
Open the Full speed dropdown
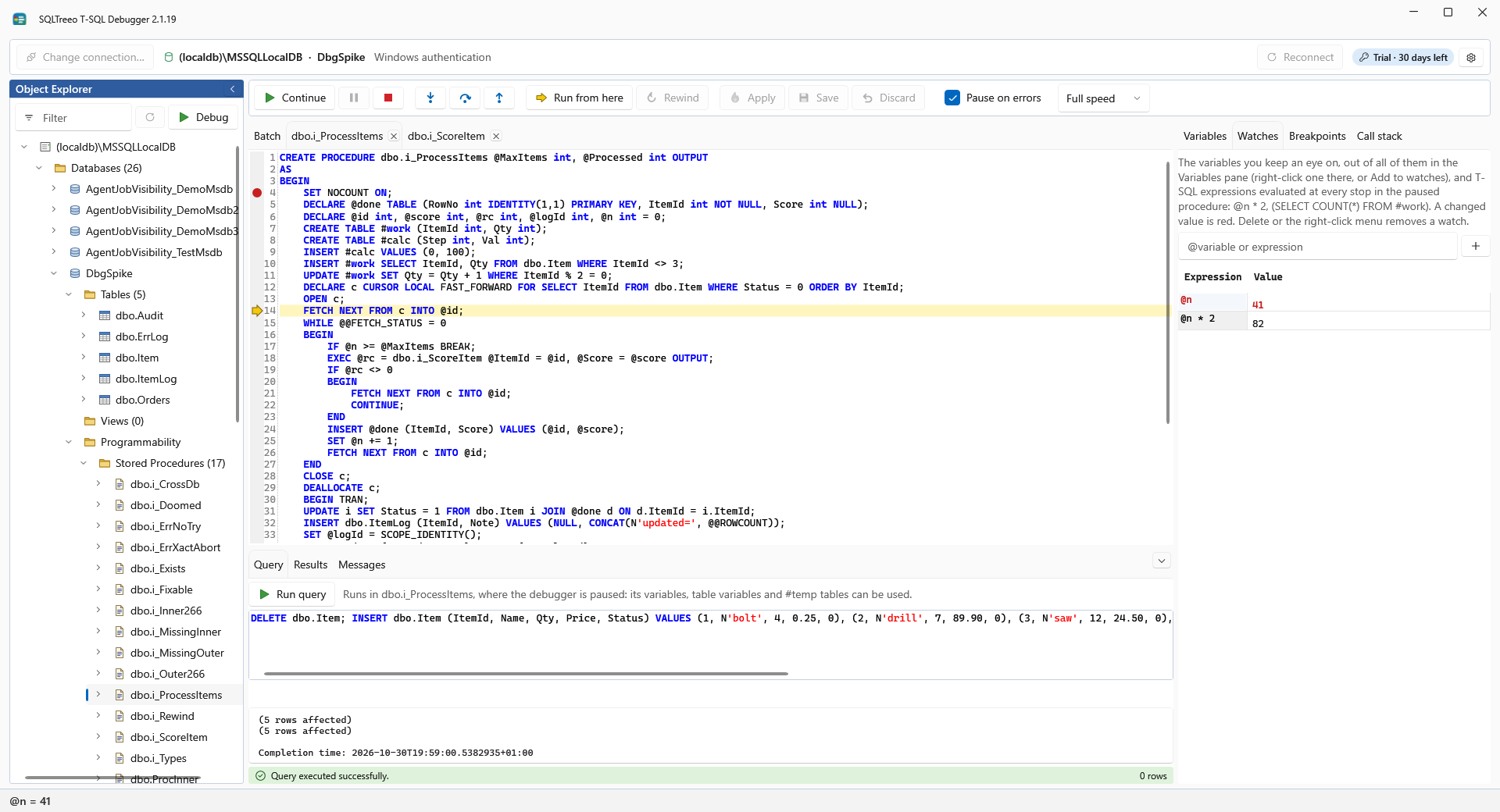tap(1103, 98)
